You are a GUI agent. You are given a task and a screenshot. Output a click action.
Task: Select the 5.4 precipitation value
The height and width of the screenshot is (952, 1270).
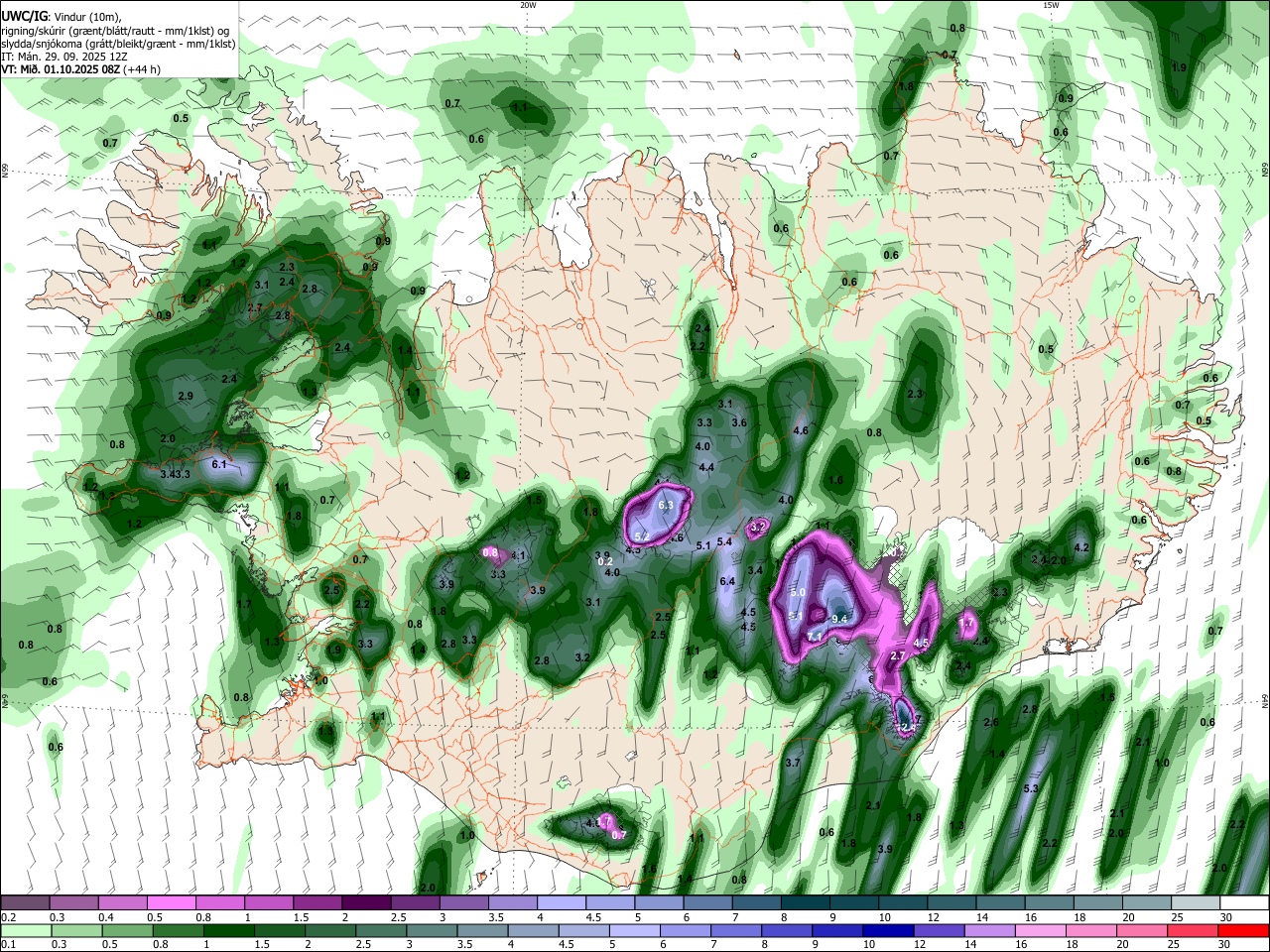click(724, 541)
